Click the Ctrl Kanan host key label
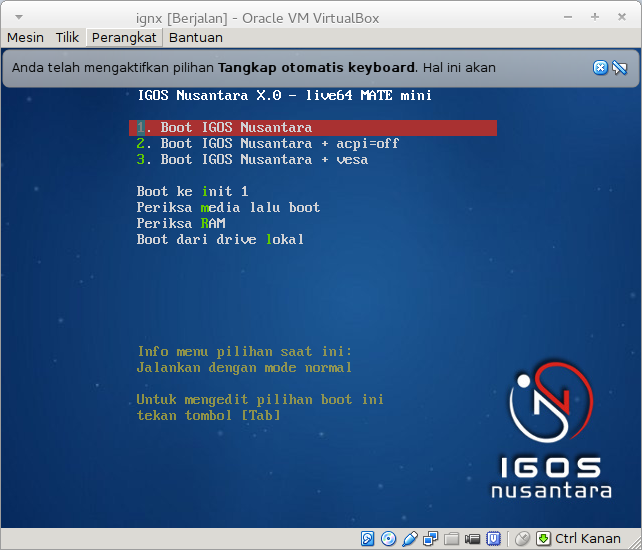Viewport: 642px width, 550px height. pos(588,539)
